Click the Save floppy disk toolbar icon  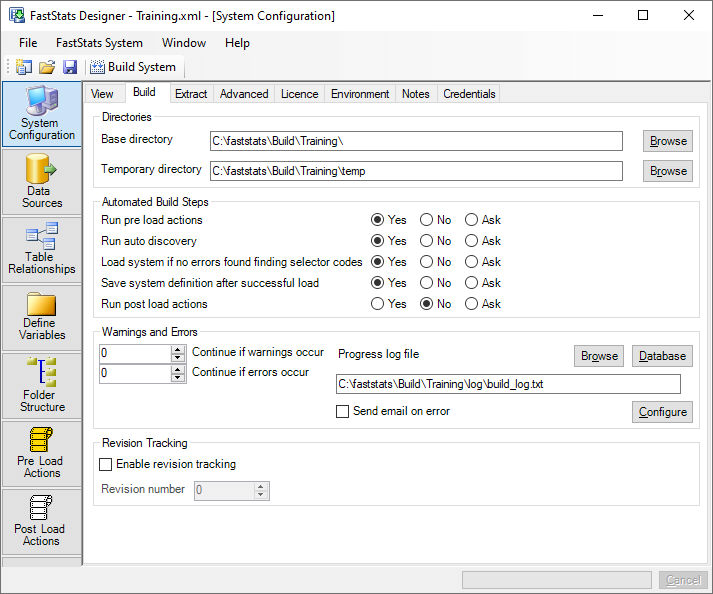pos(70,67)
